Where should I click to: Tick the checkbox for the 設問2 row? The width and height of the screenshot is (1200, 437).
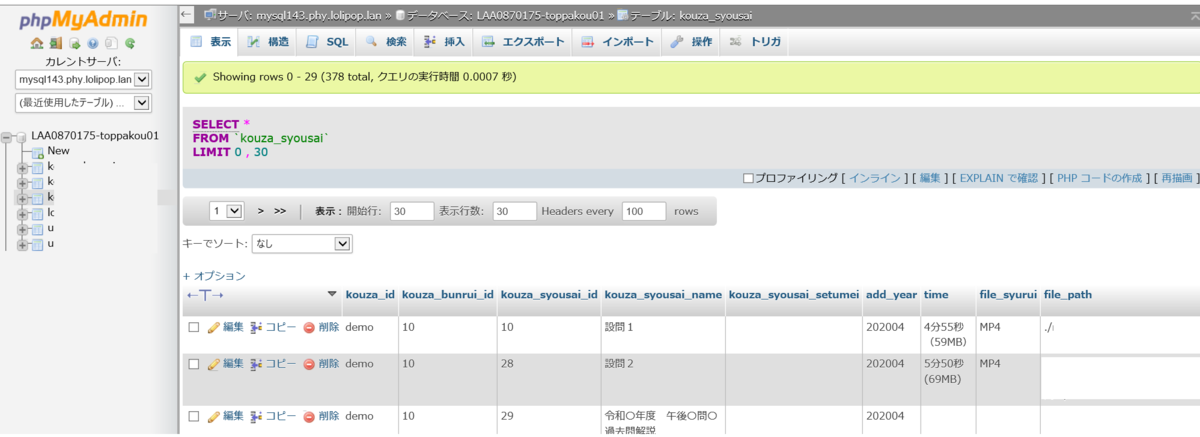point(194,364)
